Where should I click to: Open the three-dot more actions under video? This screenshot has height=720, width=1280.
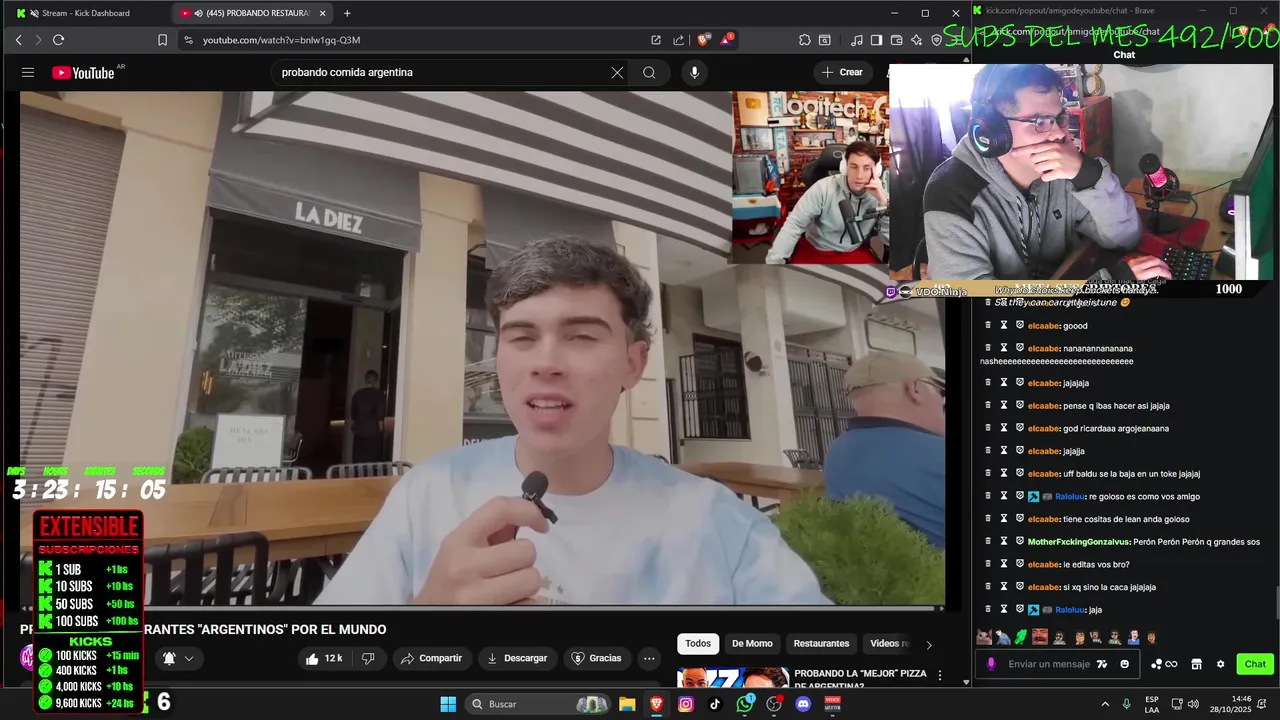[649, 658]
